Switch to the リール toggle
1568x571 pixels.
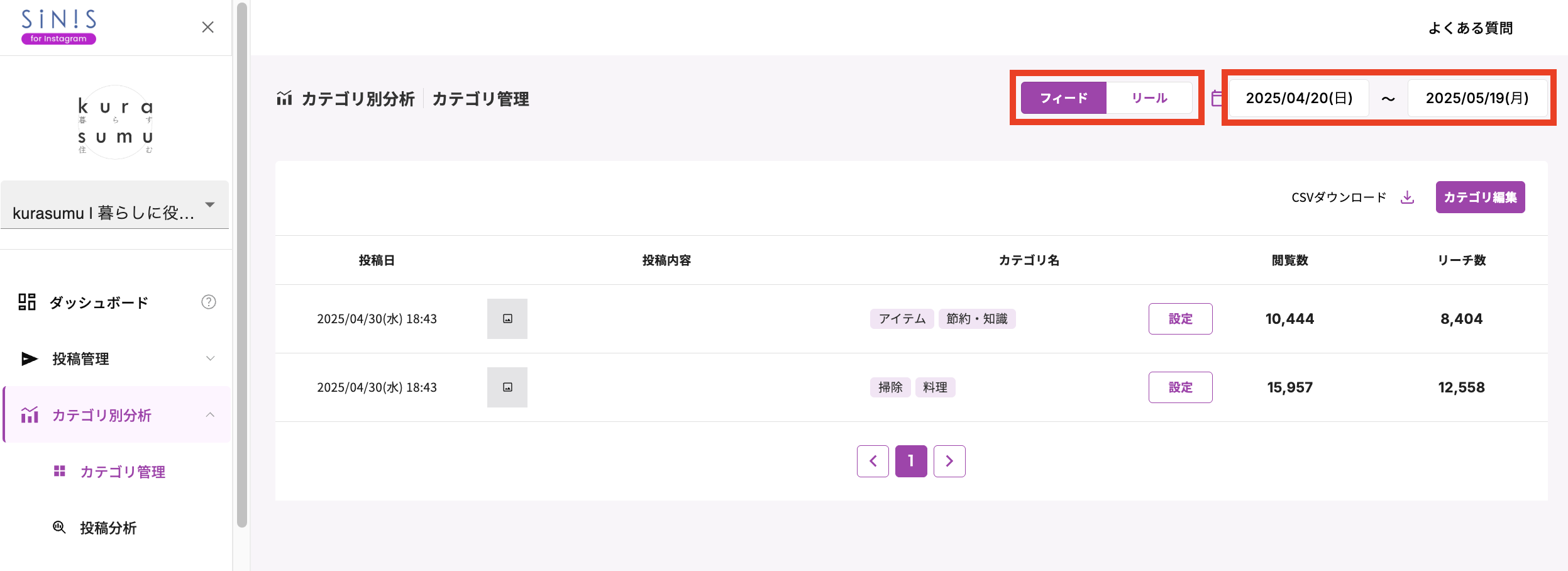(x=1149, y=98)
